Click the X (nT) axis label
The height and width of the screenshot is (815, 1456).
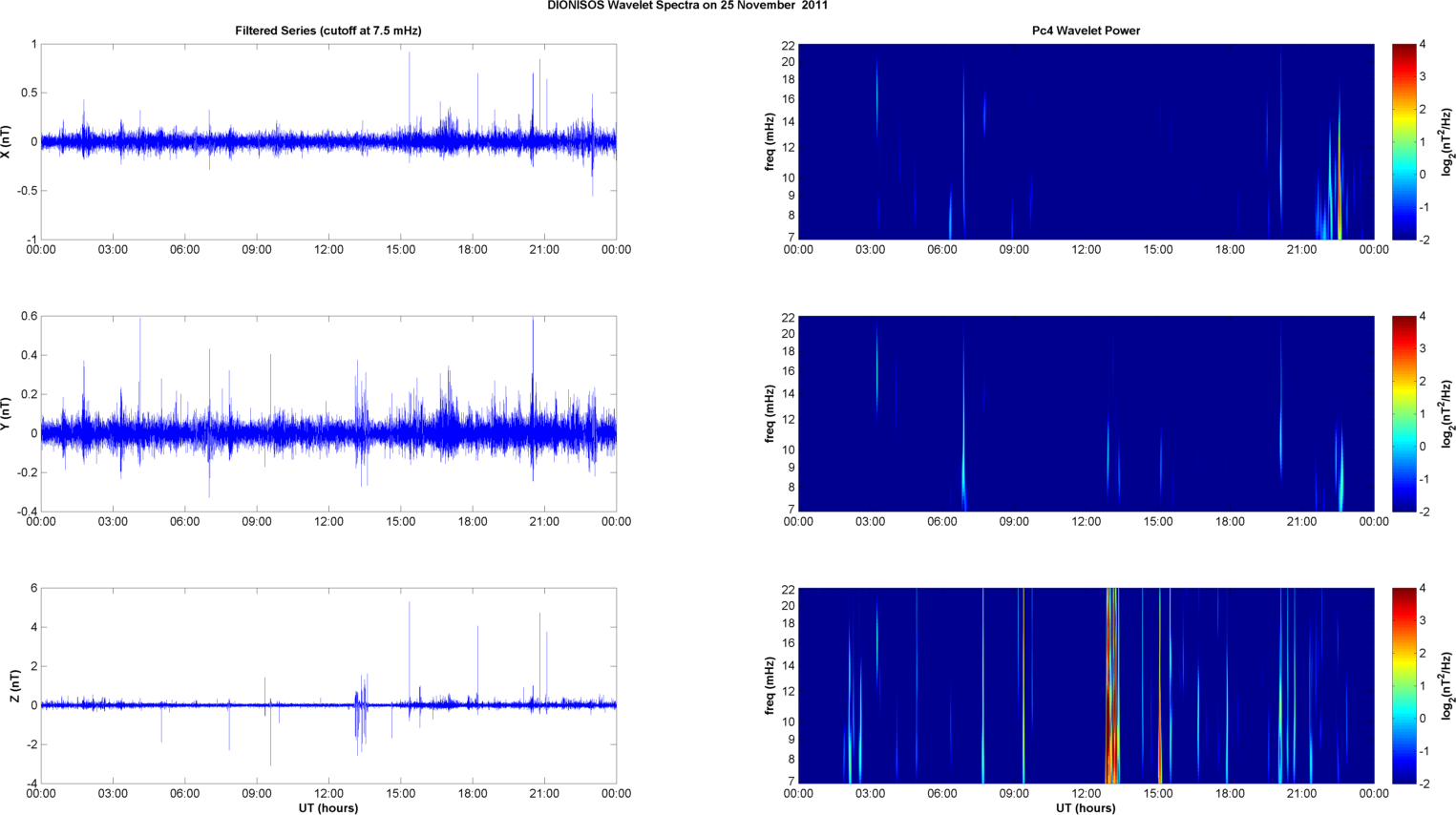(x=7, y=141)
